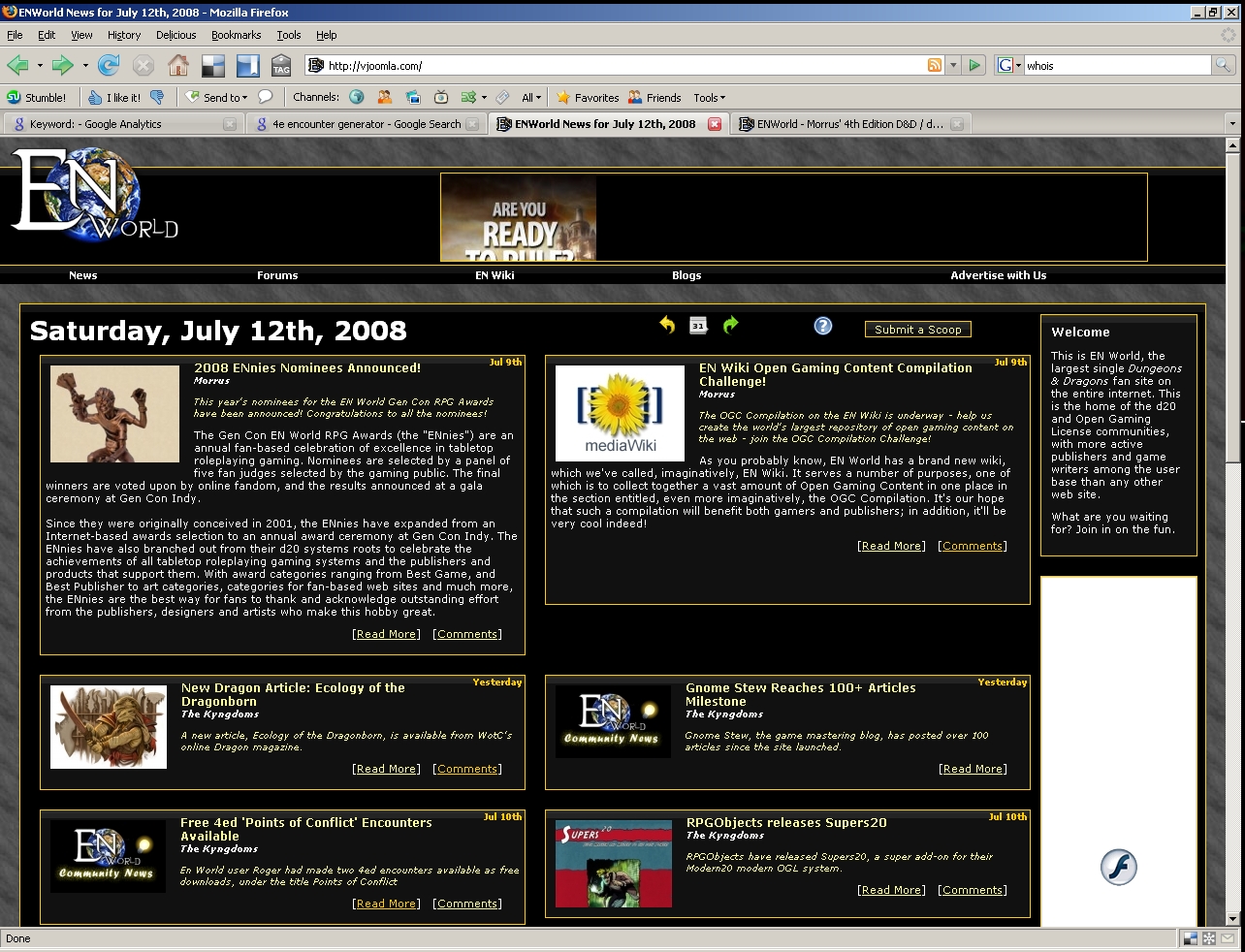Click the Forward navigation arrow

pyautogui.click(x=62, y=65)
